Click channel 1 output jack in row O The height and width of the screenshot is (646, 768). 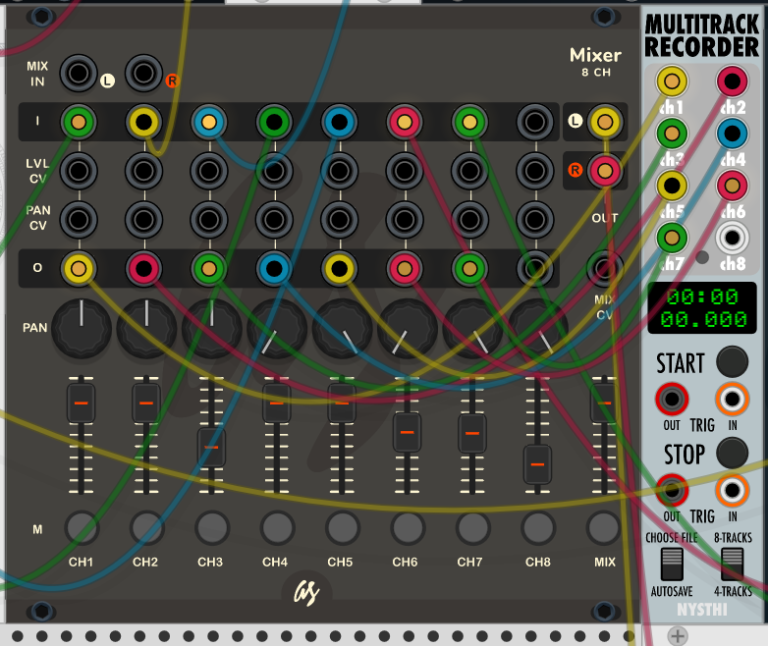tap(78, 268)
